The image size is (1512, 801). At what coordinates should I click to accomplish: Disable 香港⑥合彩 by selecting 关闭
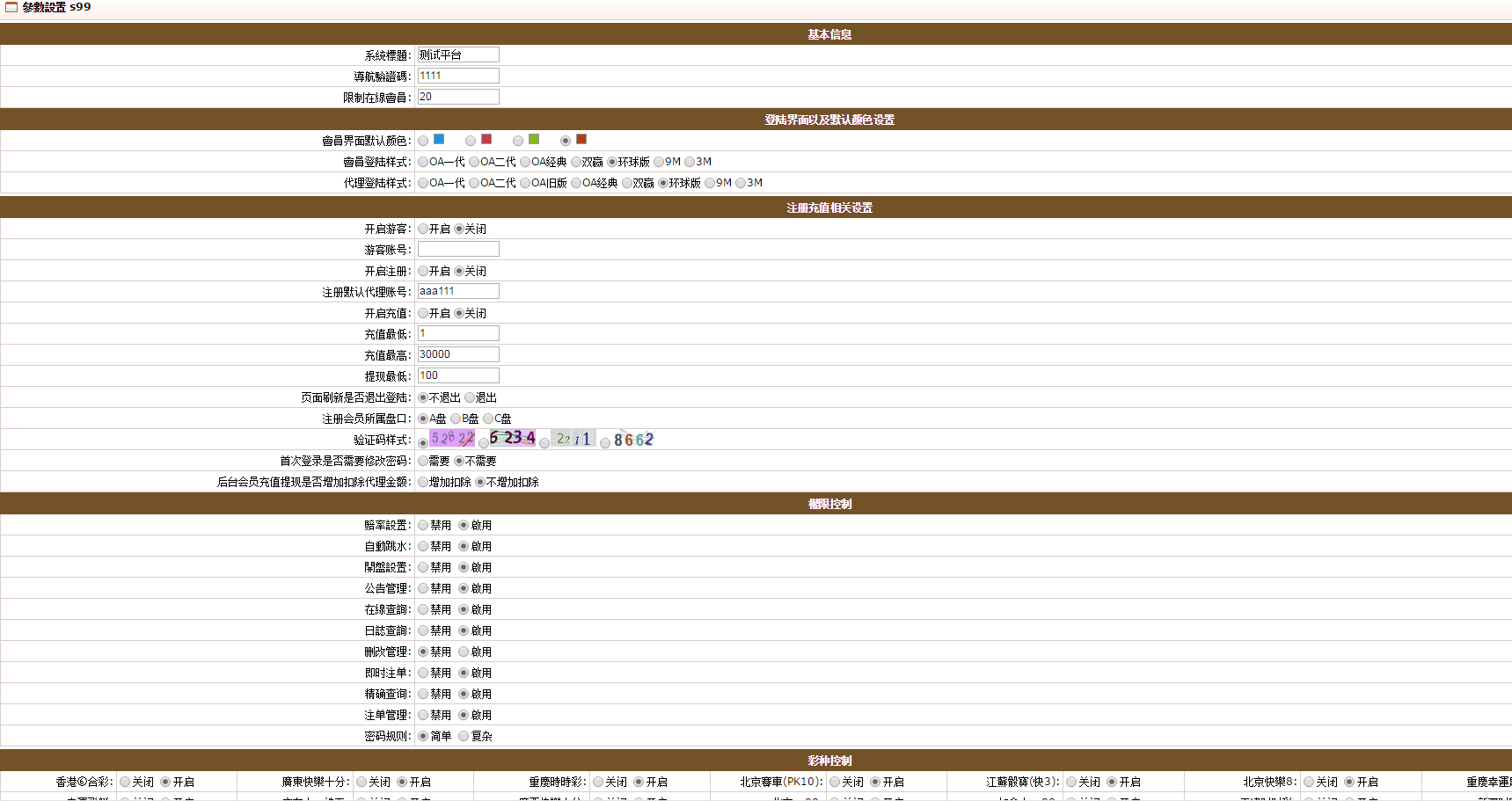[125, 782]
